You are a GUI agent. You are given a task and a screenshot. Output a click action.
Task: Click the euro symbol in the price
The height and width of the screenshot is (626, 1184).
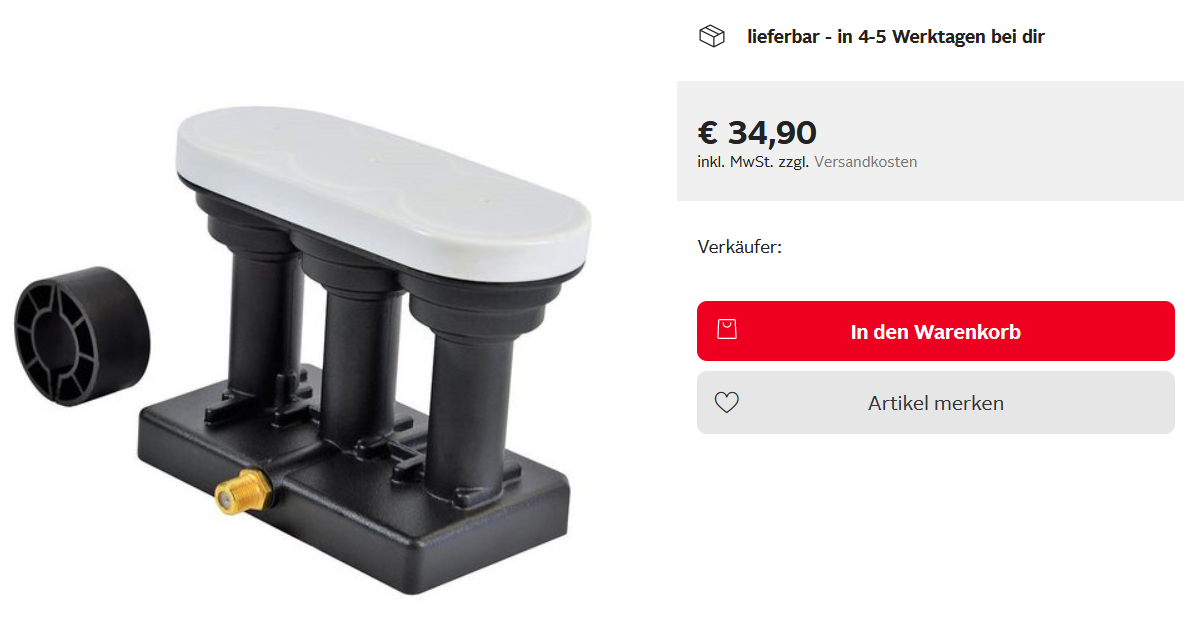(708, 133)
